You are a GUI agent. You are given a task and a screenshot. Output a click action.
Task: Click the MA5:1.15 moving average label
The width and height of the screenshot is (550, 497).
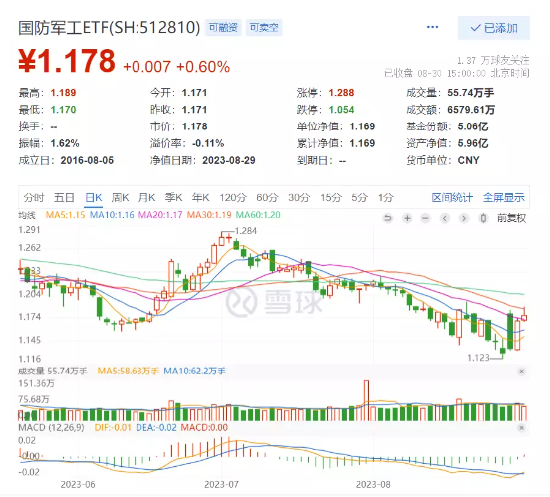tap(66, 215)
